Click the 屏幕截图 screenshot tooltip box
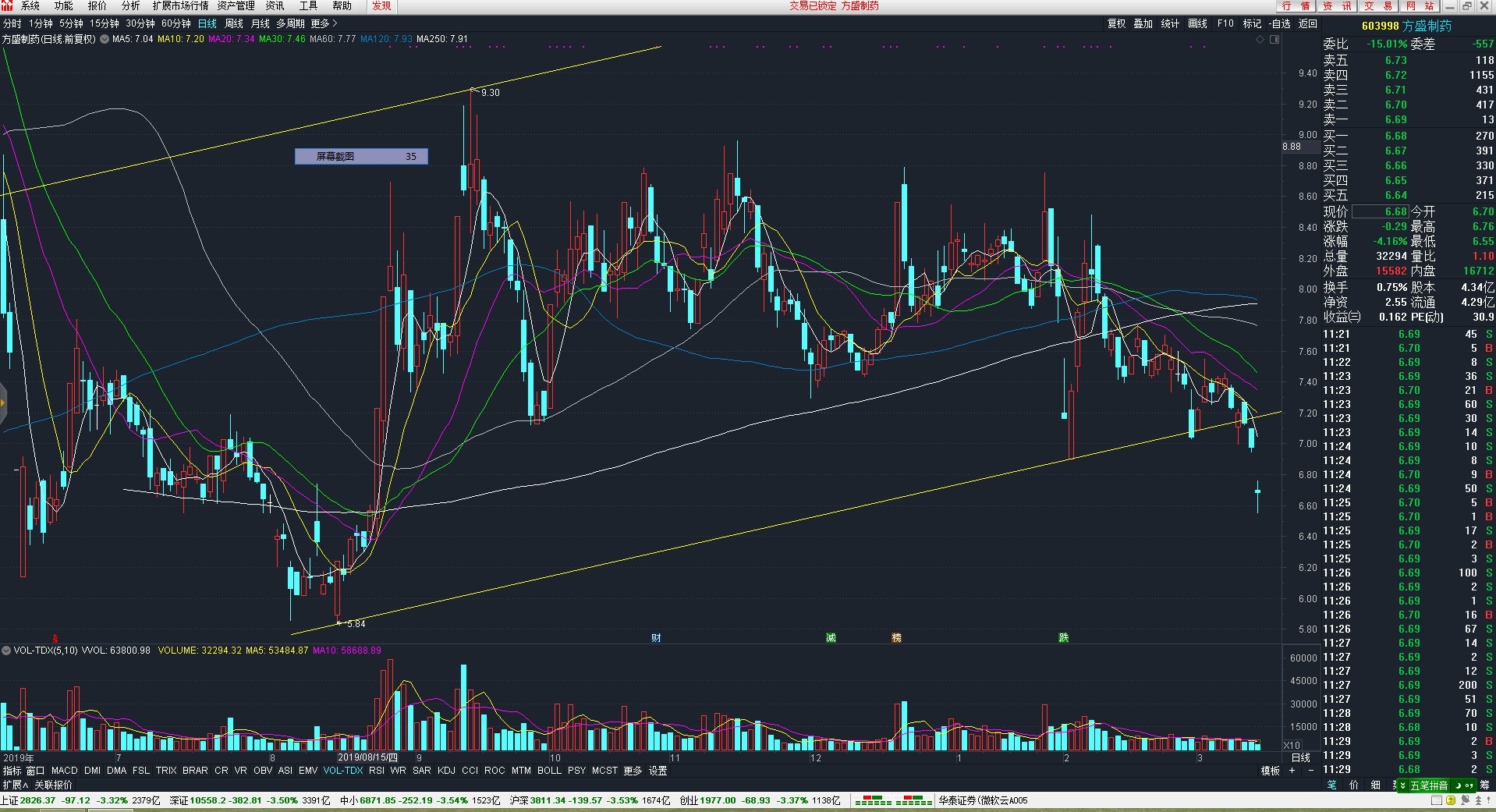Viewport: 1496px width, 812px height. coord(361,156)
